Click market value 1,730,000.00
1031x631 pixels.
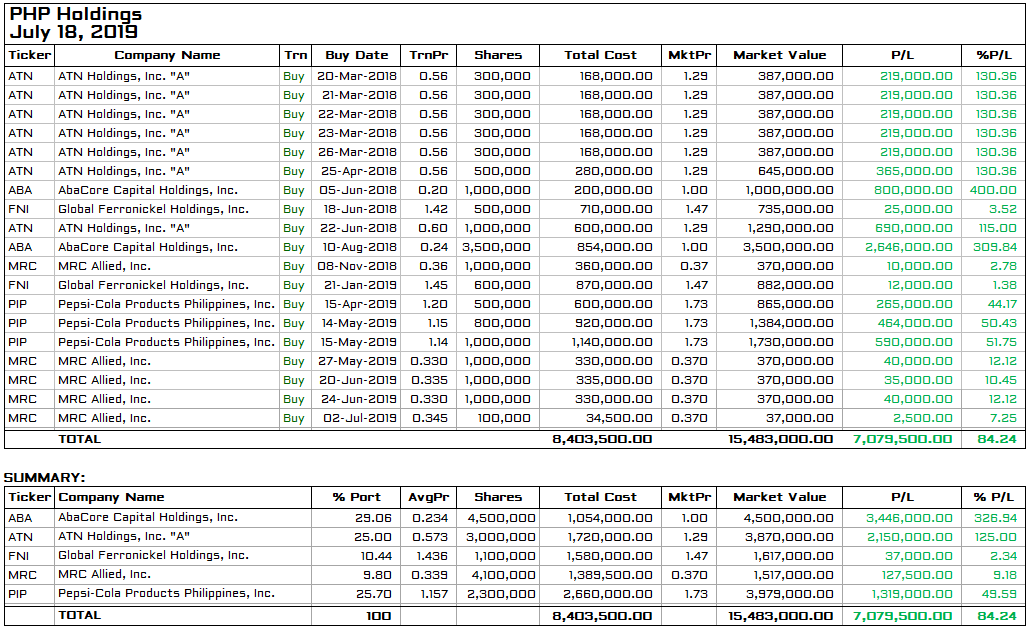791,343
